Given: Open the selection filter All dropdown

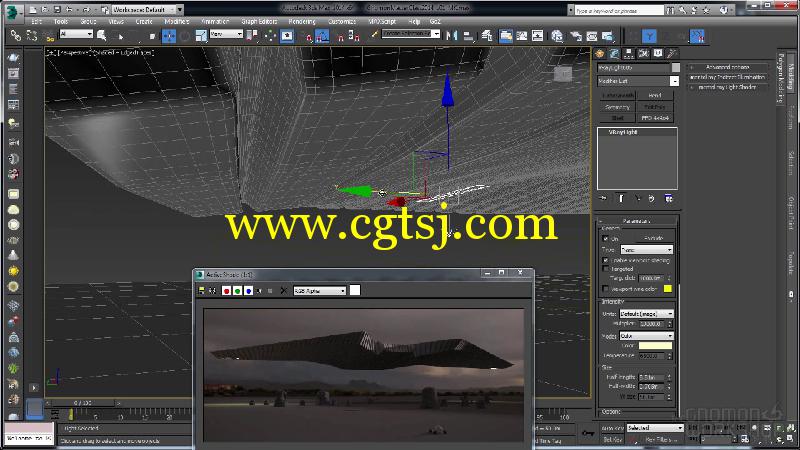Looking at the screenshot, I should pos(76,34).
